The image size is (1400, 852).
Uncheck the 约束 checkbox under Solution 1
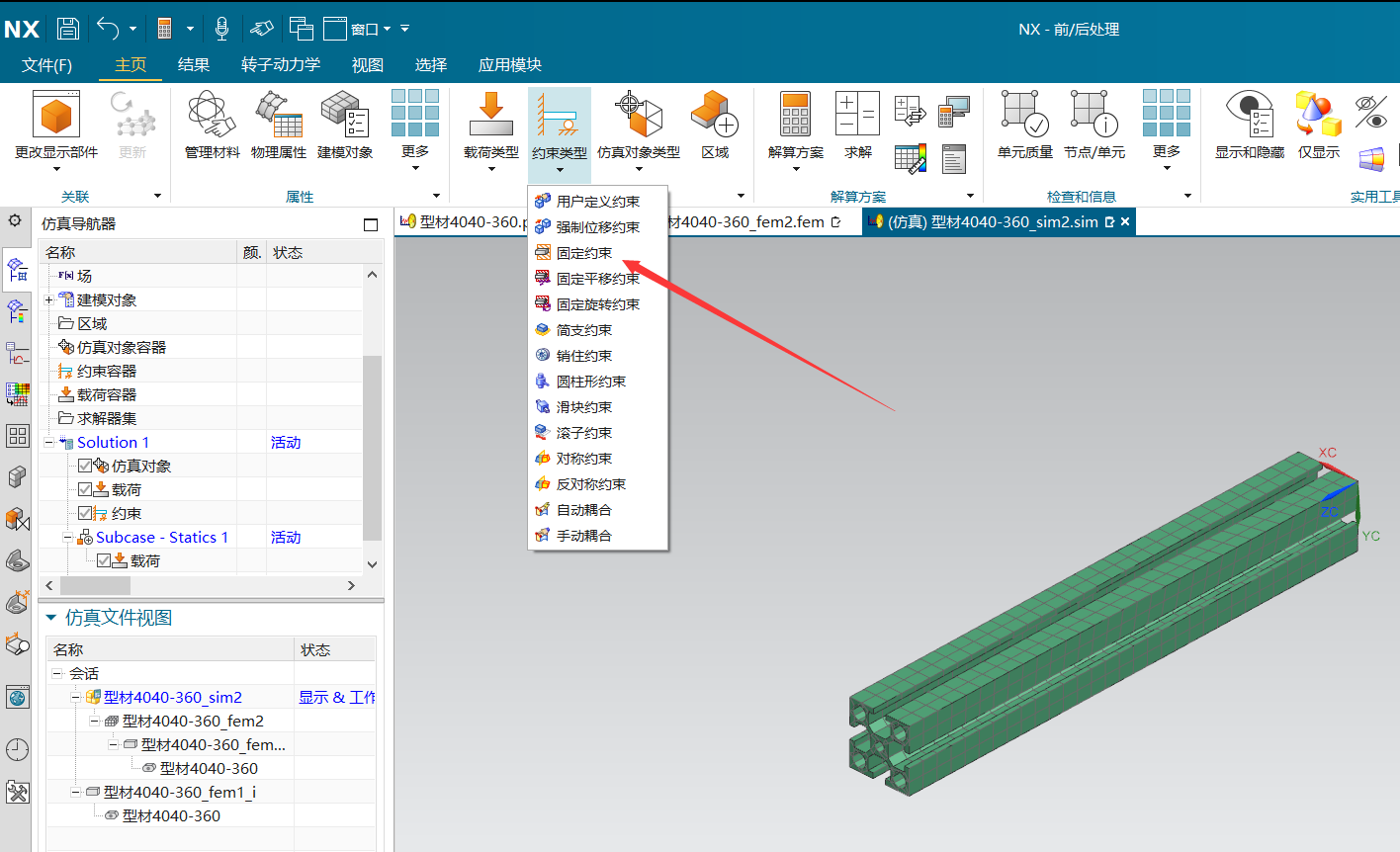coord(85,512)
